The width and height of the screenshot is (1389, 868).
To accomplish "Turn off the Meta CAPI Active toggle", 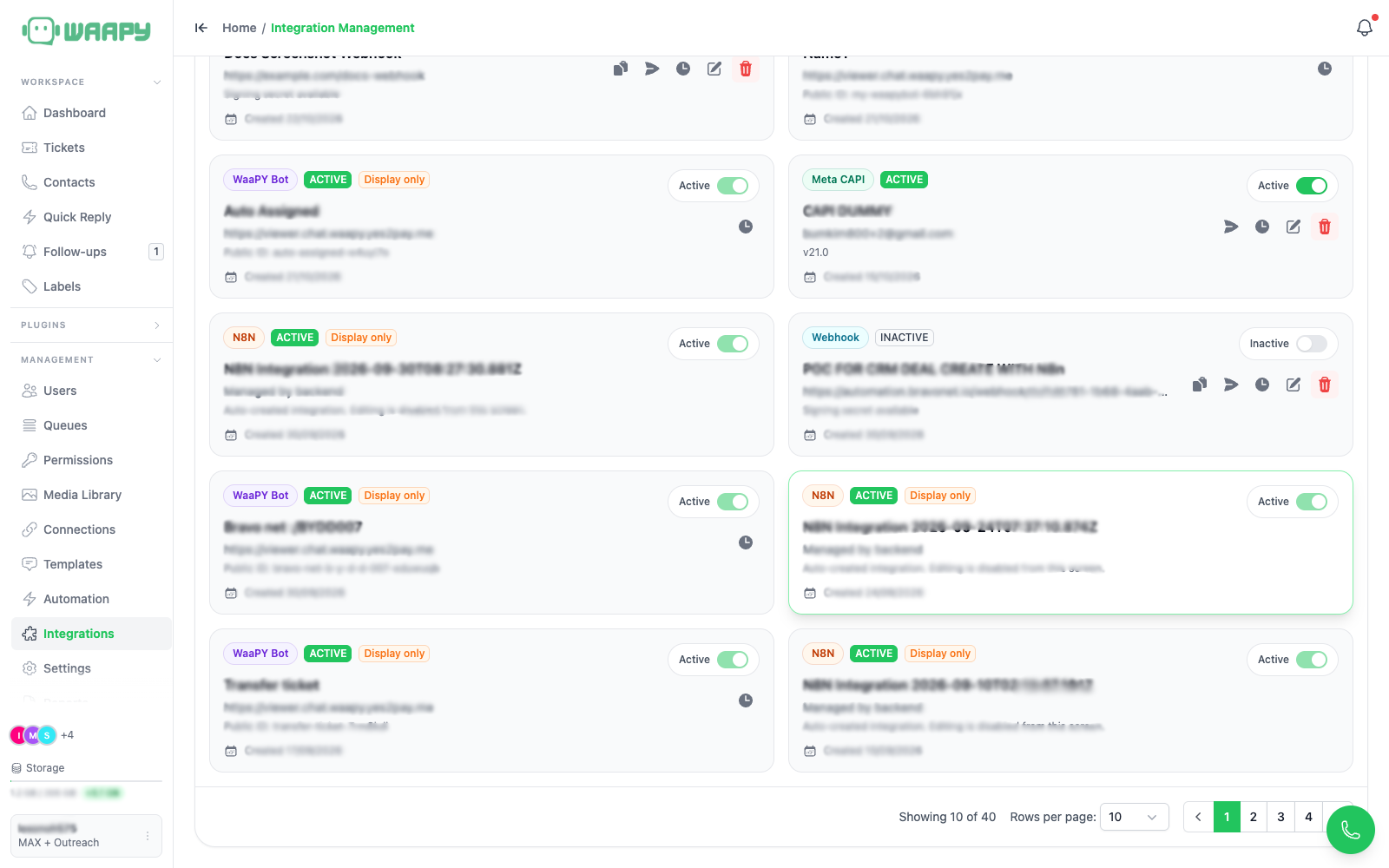I will [x=1312, y=186].
